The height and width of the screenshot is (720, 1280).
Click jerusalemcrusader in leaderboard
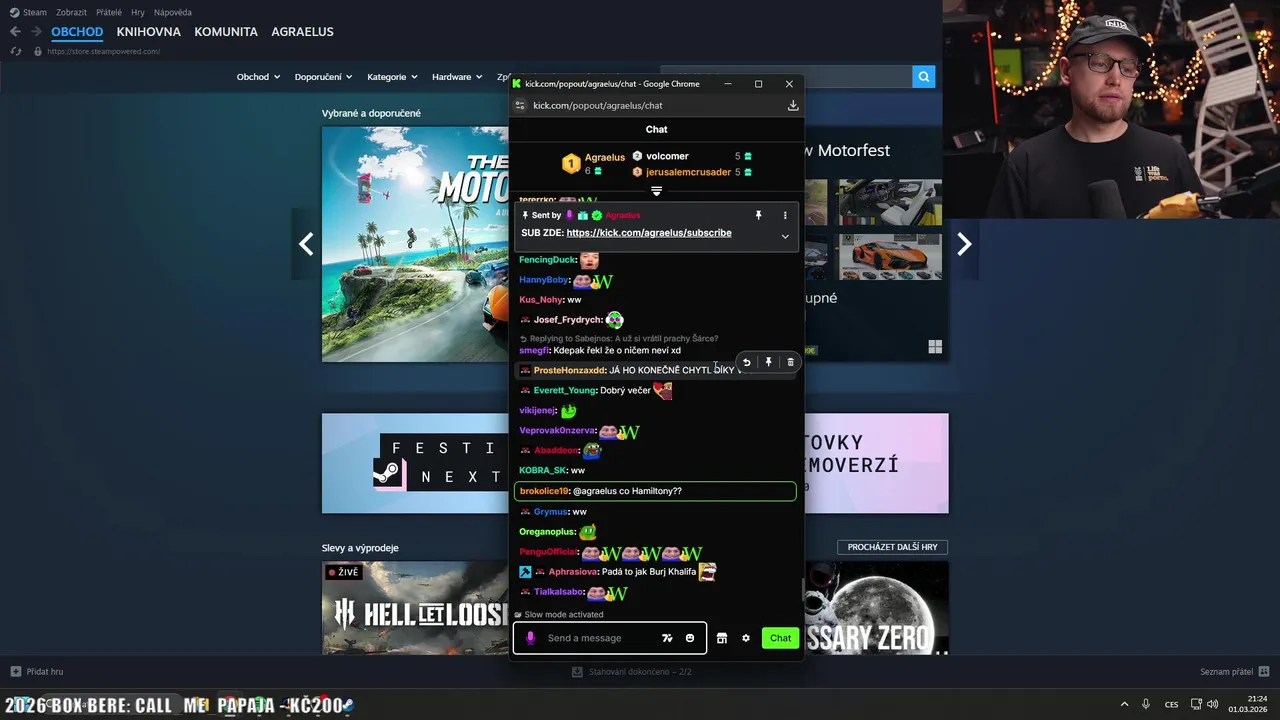[688, 172]
